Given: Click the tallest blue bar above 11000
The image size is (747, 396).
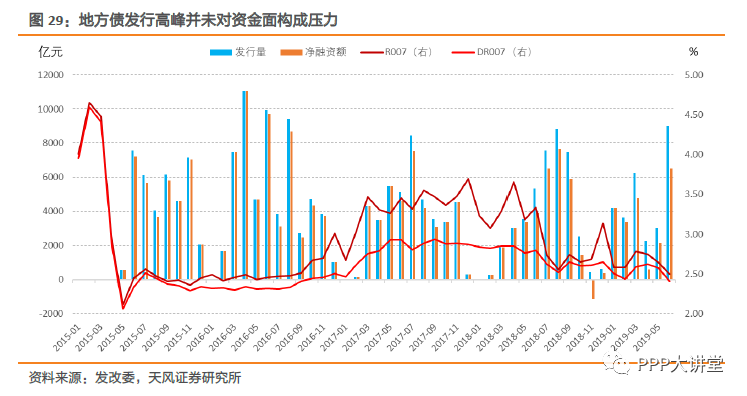Looking at the screenshot, I should (244, 185).
